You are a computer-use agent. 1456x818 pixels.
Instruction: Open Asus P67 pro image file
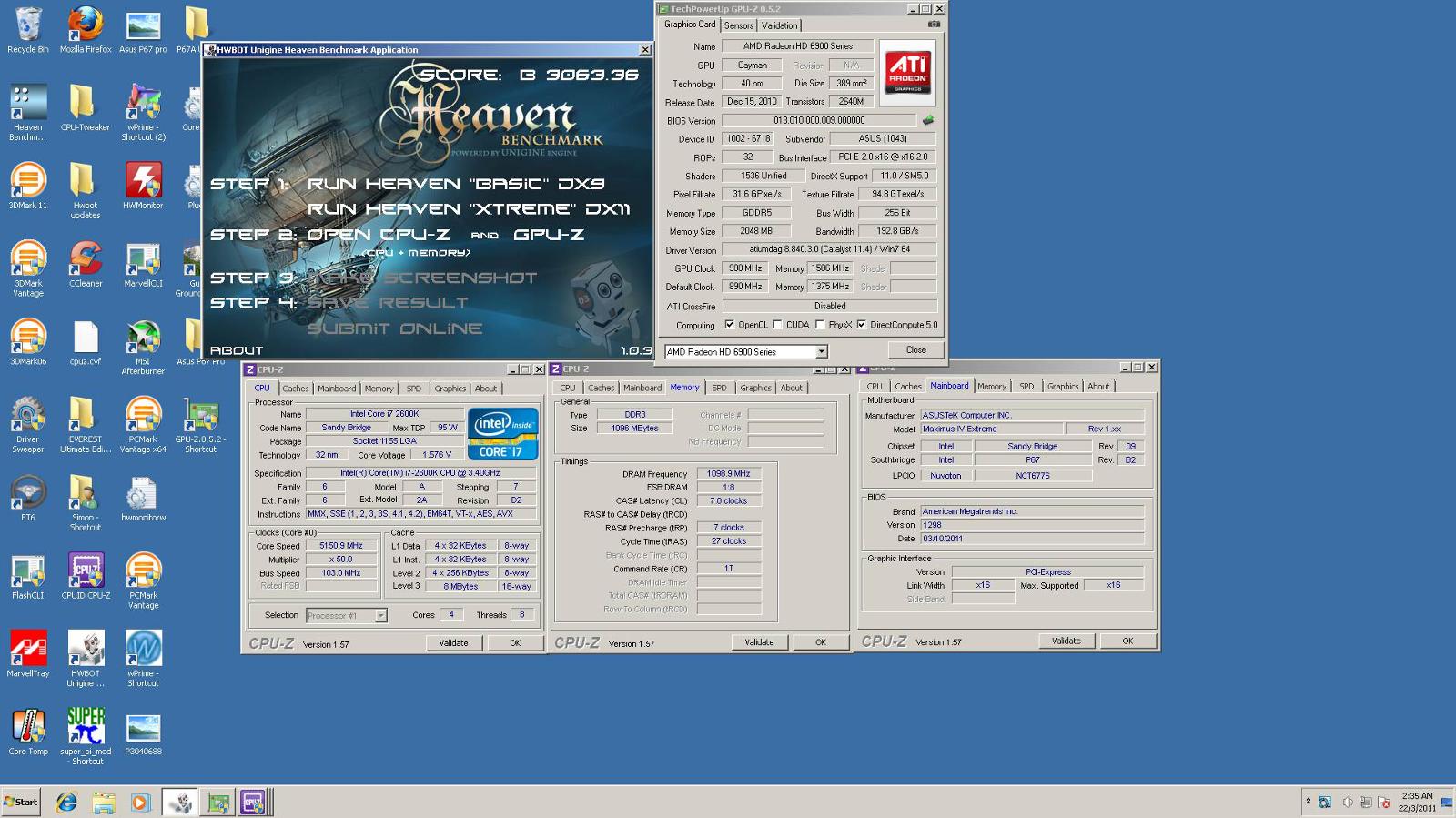coord(143,29)
